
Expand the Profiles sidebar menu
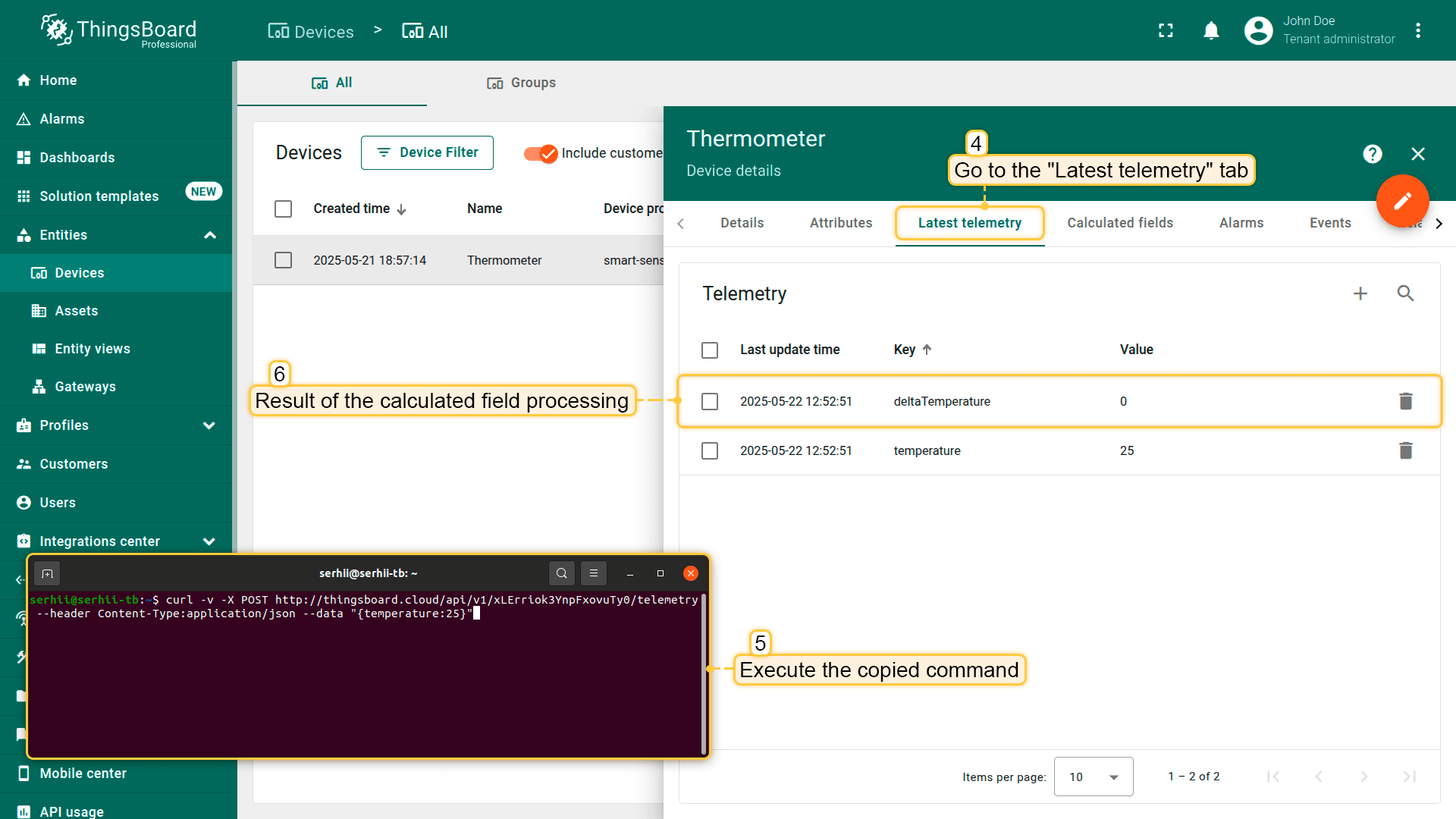(x=209, y=425)
